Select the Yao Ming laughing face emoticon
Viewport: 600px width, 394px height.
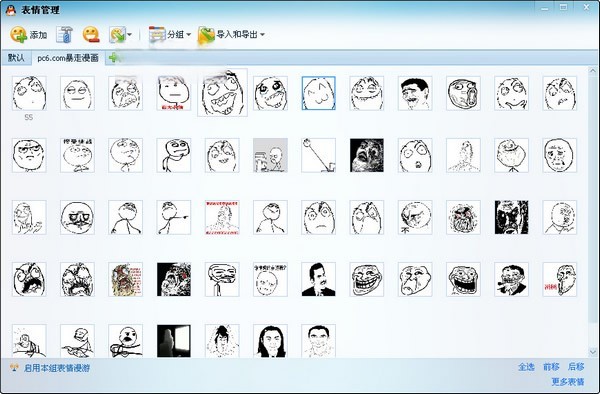tap(415, 93)
